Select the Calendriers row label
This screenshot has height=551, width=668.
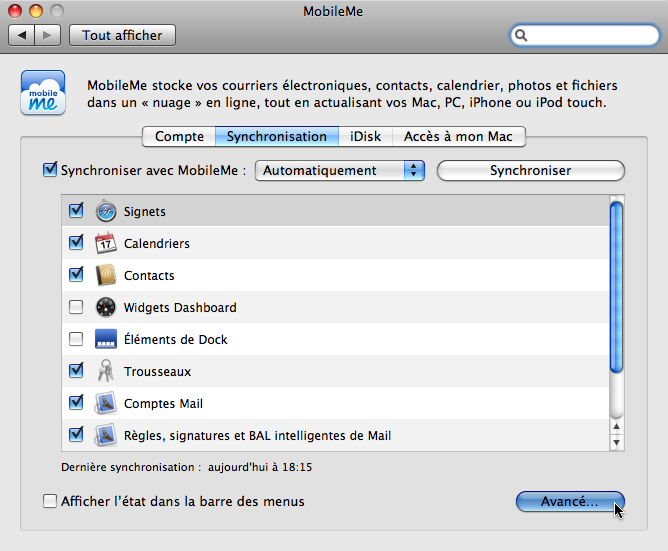pyautogui.click(x=157, y=243)
